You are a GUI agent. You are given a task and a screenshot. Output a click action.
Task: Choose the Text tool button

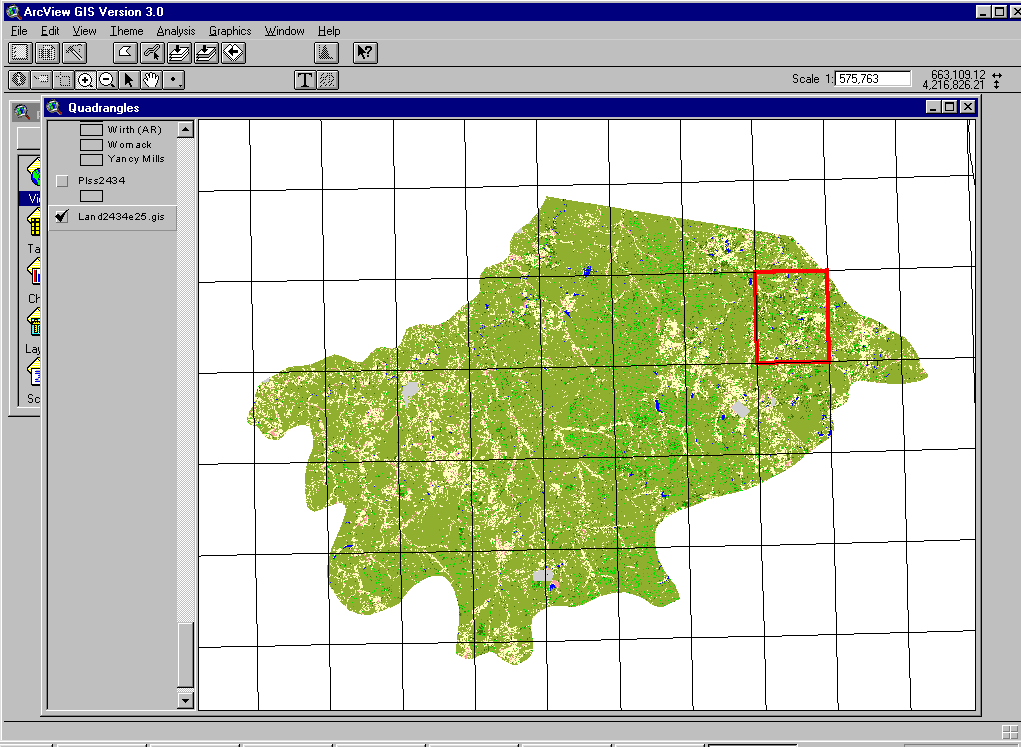pyautogui.click(x=305, y=80)
